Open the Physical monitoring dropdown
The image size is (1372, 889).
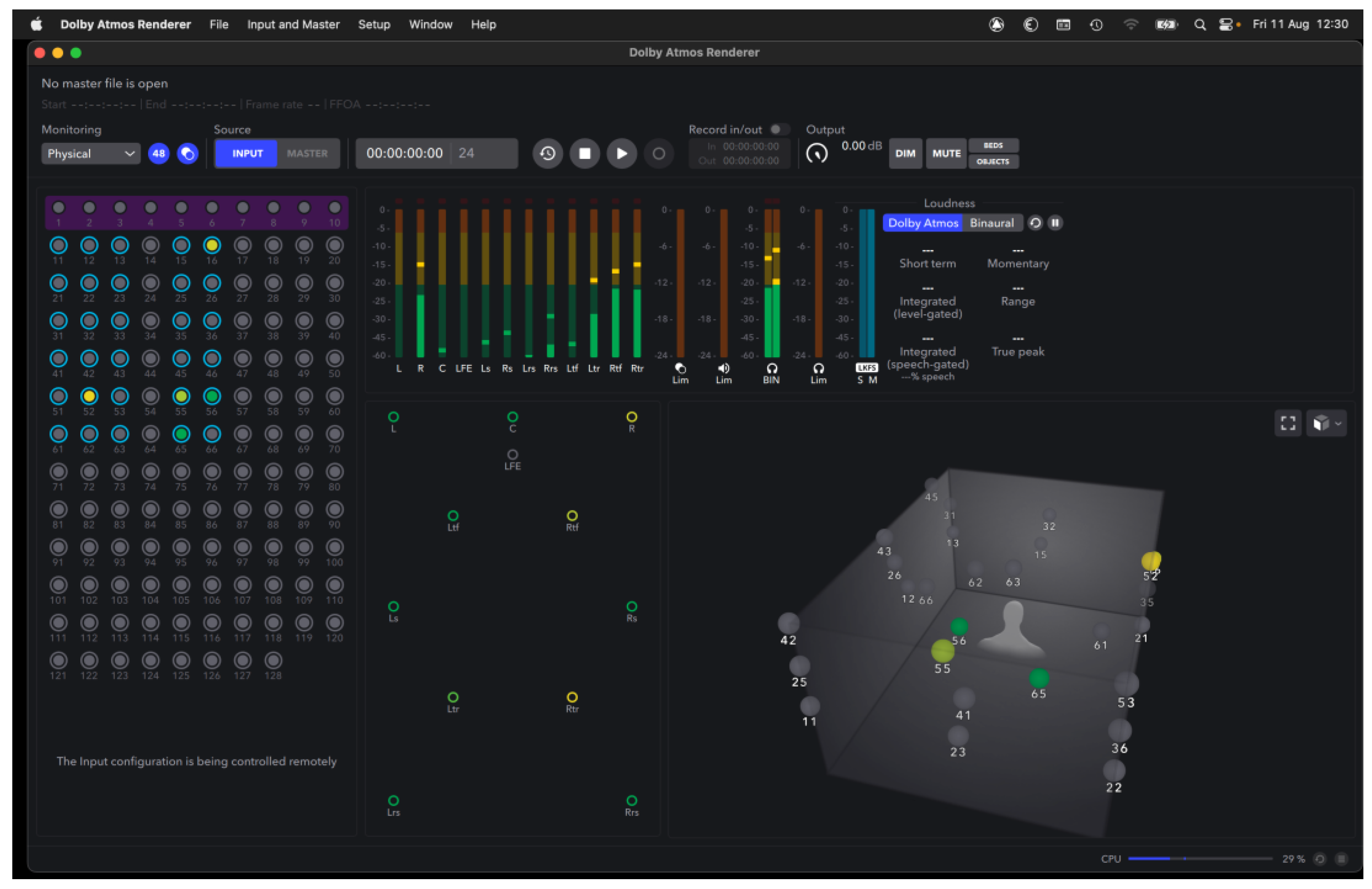tap(91, 153)
